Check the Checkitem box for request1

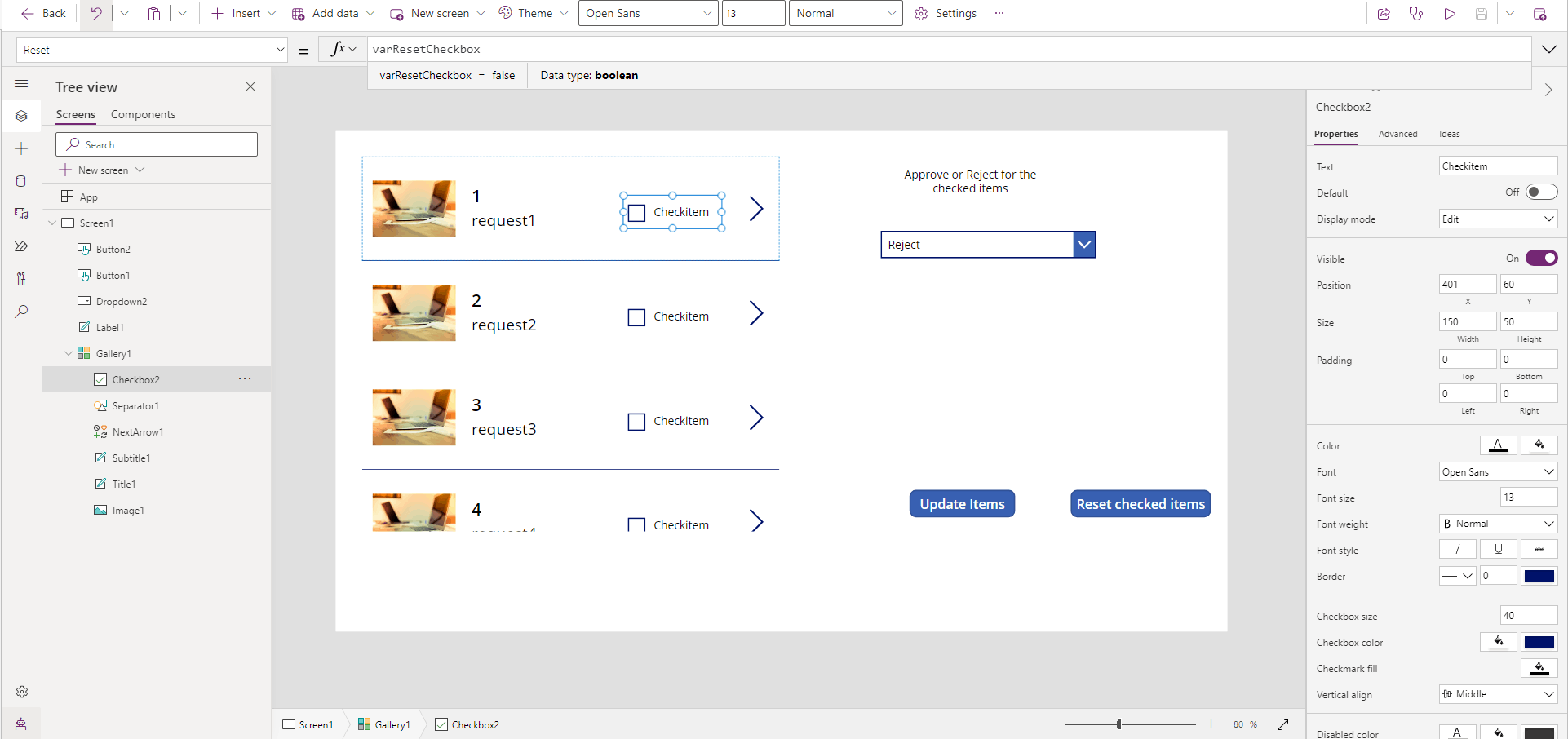[x=637, y=213]
